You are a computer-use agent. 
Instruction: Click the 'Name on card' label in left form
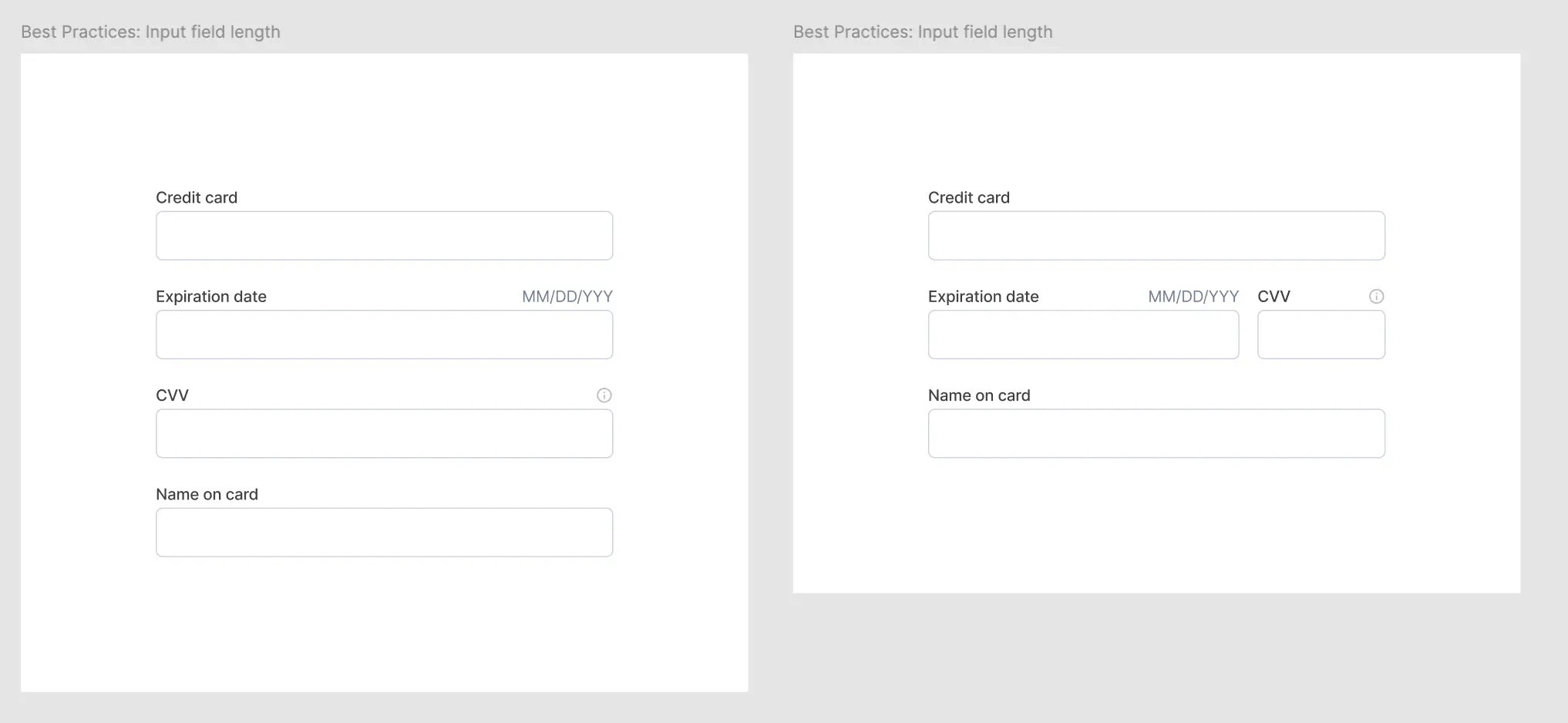coord(207,495)
